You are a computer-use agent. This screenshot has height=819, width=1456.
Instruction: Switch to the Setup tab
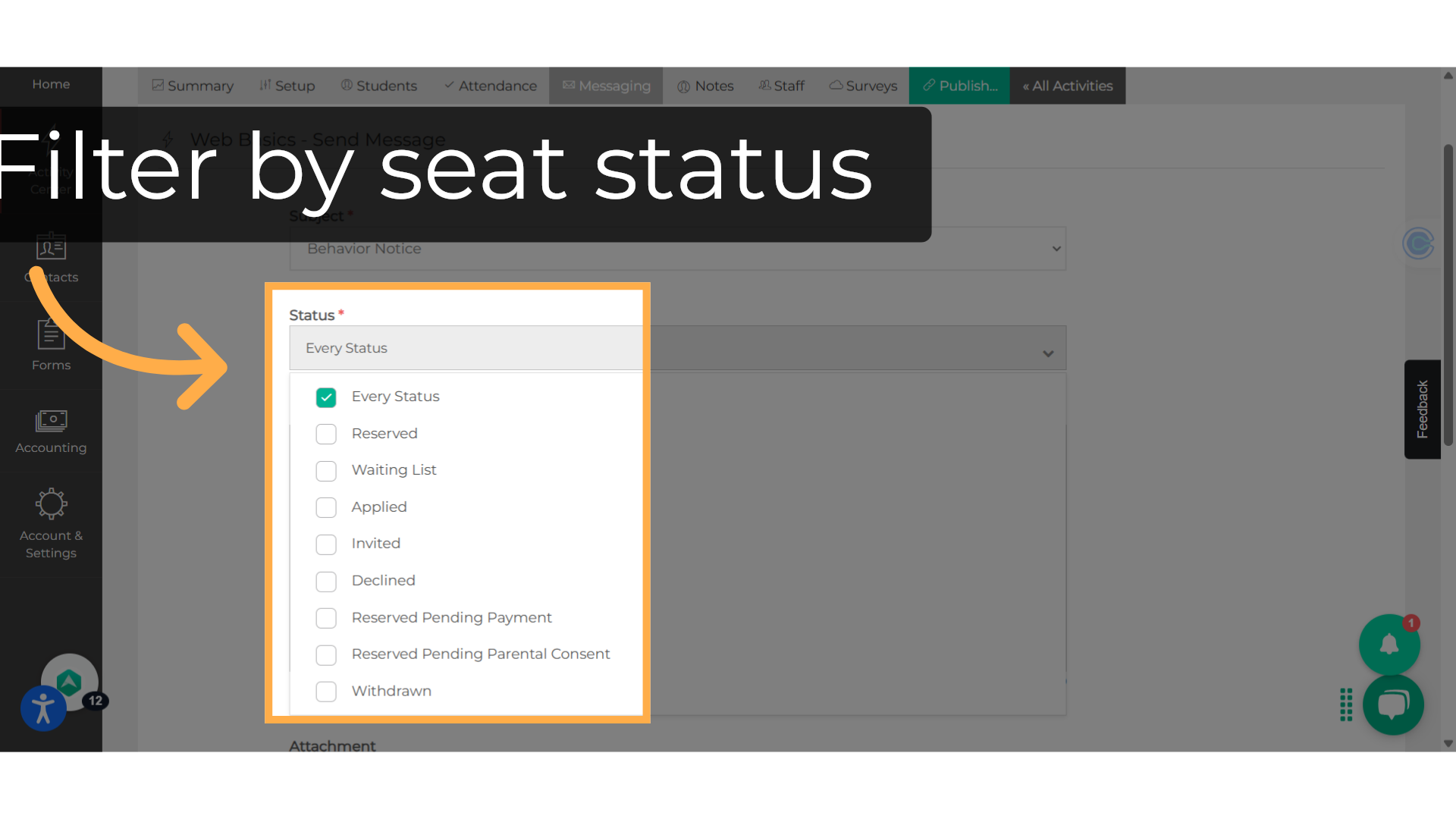click(x=287, y=86)
